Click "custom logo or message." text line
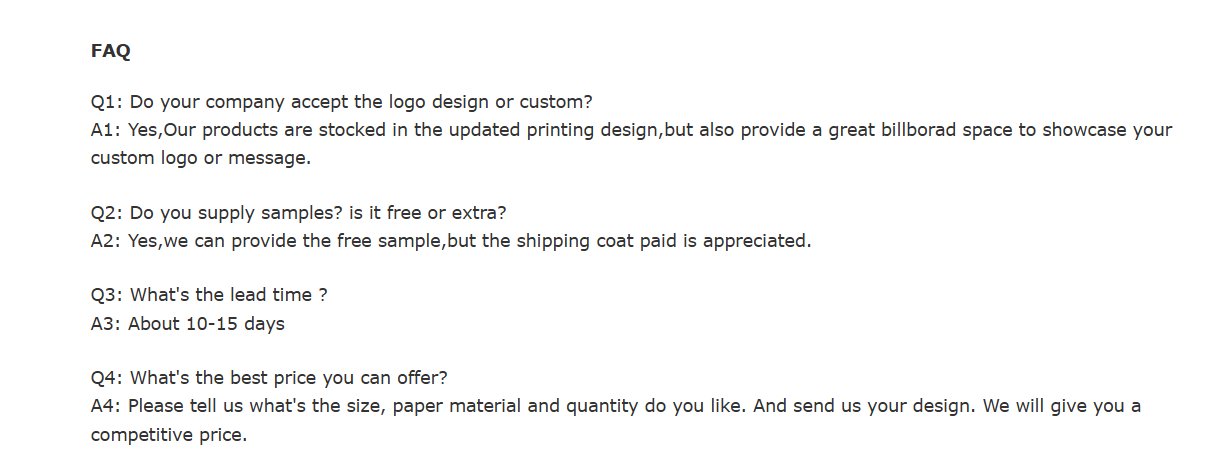Screen dimensions: 1224x471 (x=201, y=158)
